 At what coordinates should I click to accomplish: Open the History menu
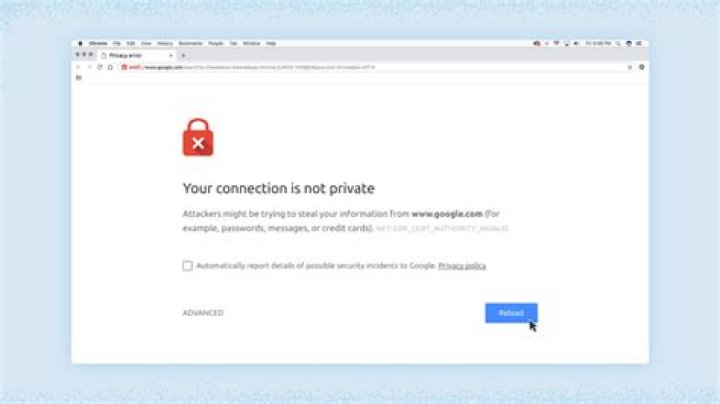tap(165, 43)
